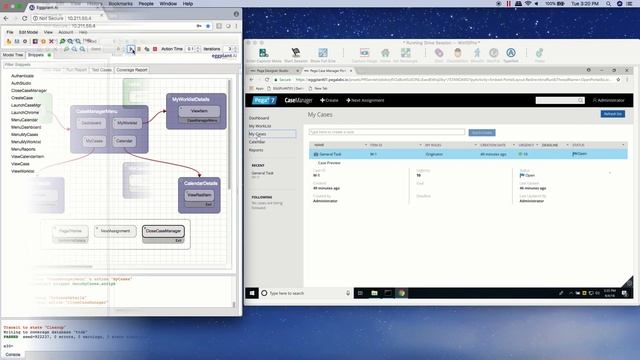Click the Task View icon in Windows taskbar
The width and height of the screenshot is (640, 360).
click(x=360, y=293)
